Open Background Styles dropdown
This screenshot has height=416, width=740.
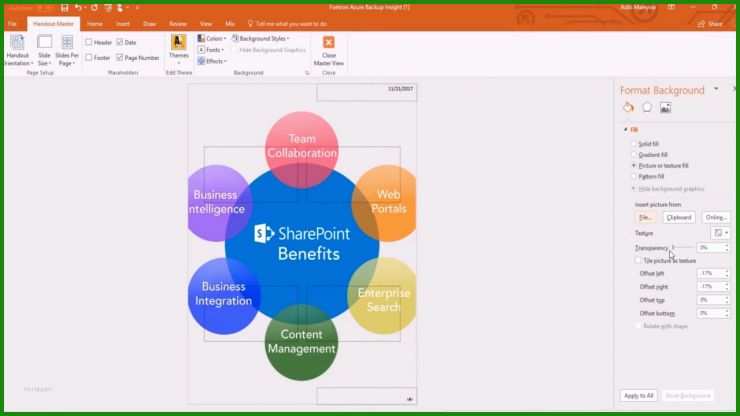[260, 38]
